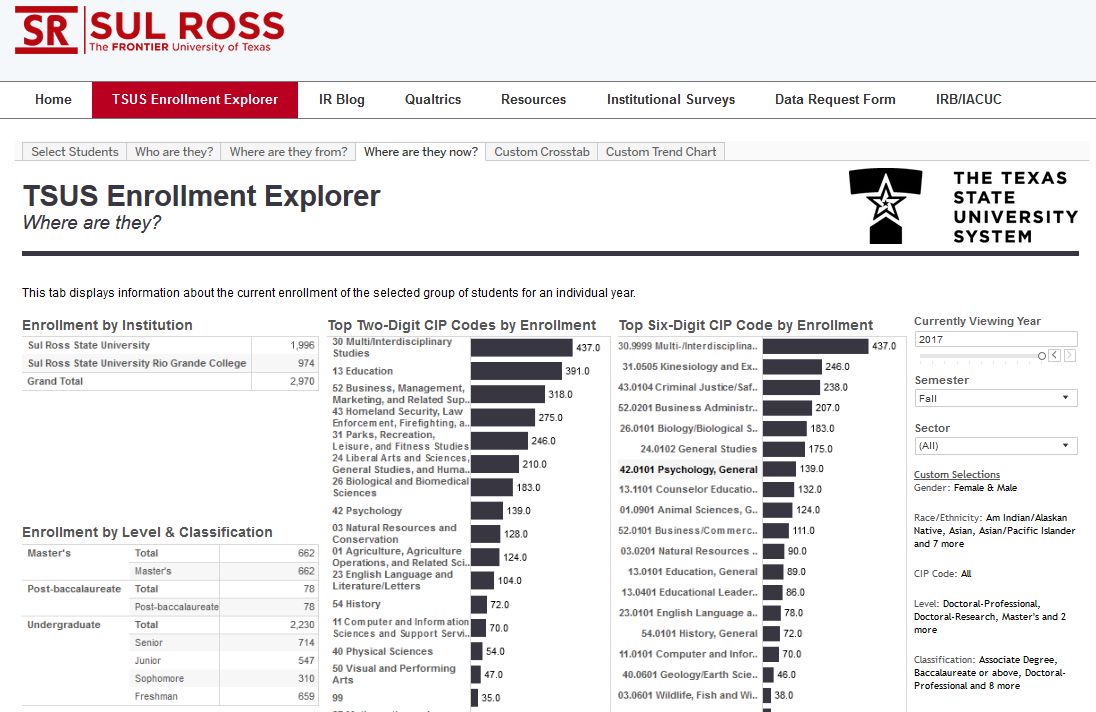Click the 24 Liberal Arts and Sciences label
1096x712 pixels.
tap(401, 464)
